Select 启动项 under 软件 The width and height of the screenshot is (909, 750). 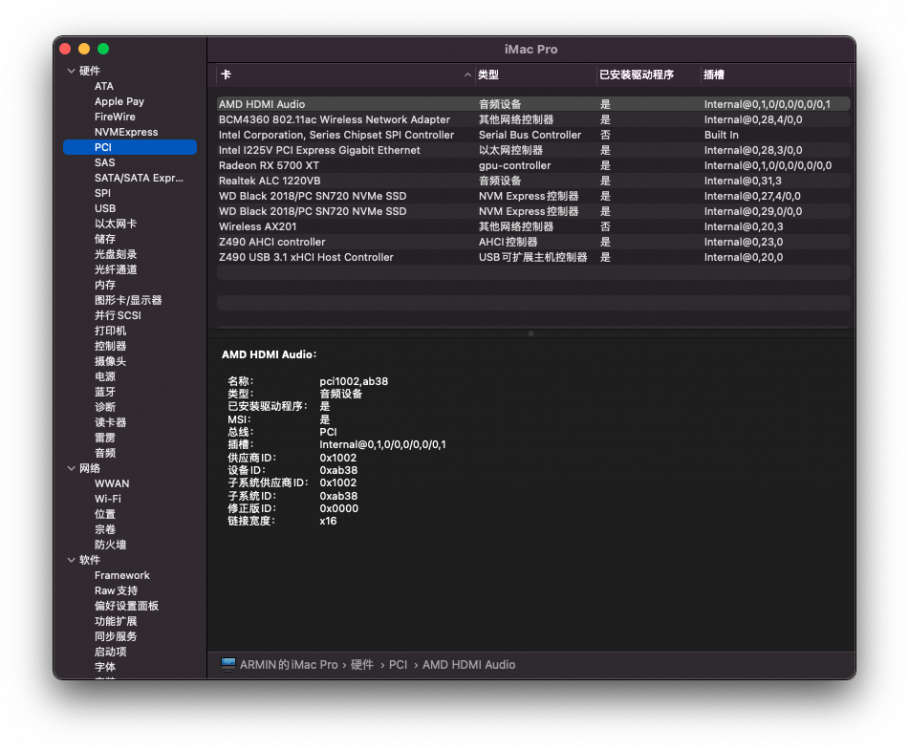click(x=110, y=651)
